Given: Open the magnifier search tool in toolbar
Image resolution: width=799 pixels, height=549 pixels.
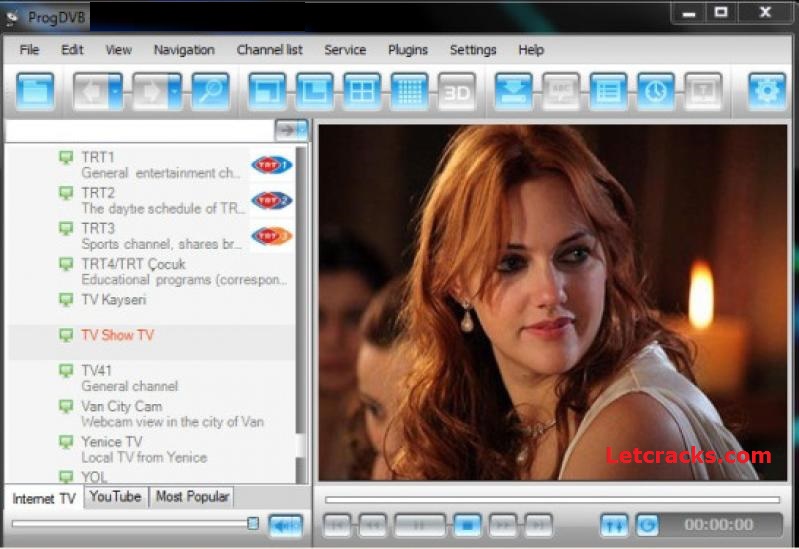Looking at the screenshot, I should coord(210,92).
